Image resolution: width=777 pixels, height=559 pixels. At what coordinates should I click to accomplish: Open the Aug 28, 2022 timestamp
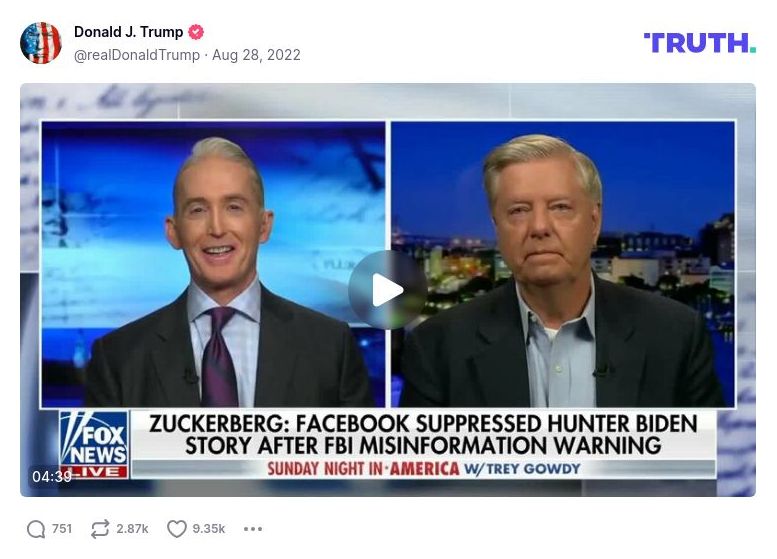(x=256, y=55)
